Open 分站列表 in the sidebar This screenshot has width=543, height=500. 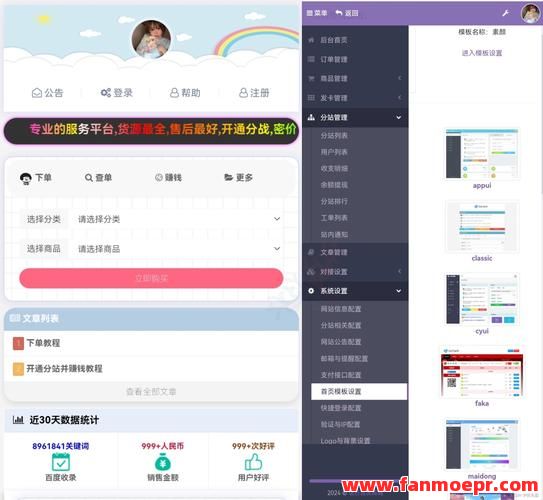point(334,135)
